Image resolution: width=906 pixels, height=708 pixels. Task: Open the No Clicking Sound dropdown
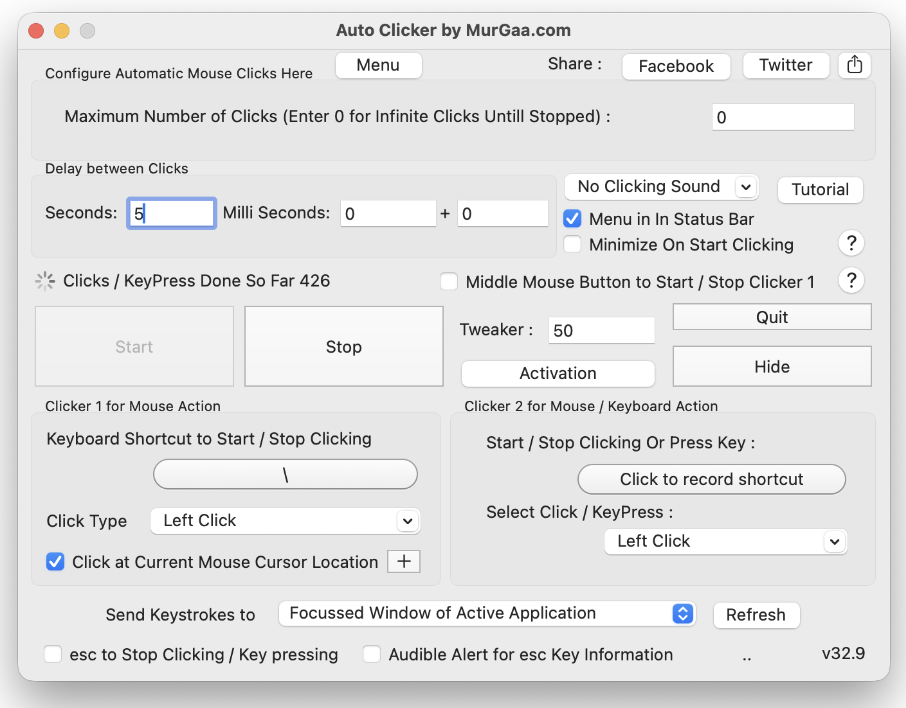(661, 187)
